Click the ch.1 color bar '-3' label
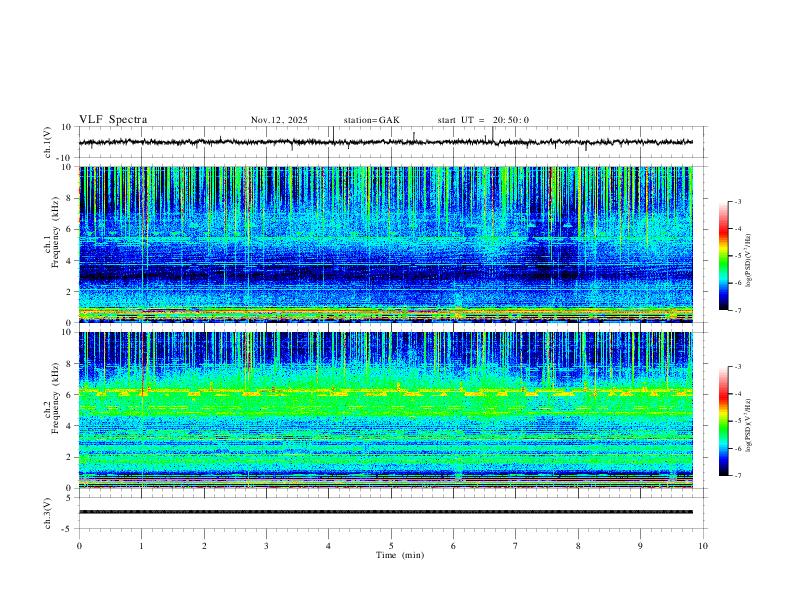This screenshot has width=792, height=612. coord(737,201)
